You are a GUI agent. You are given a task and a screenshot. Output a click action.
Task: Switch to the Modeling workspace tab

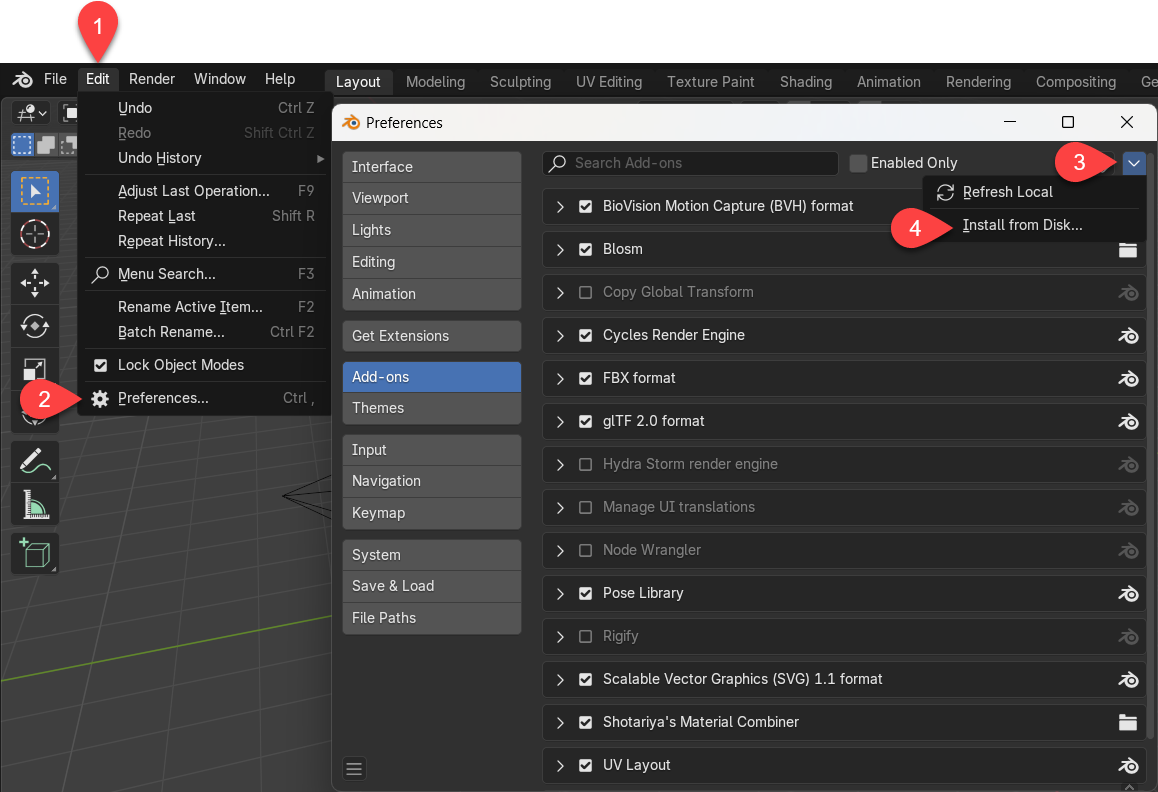coord(436,82)
